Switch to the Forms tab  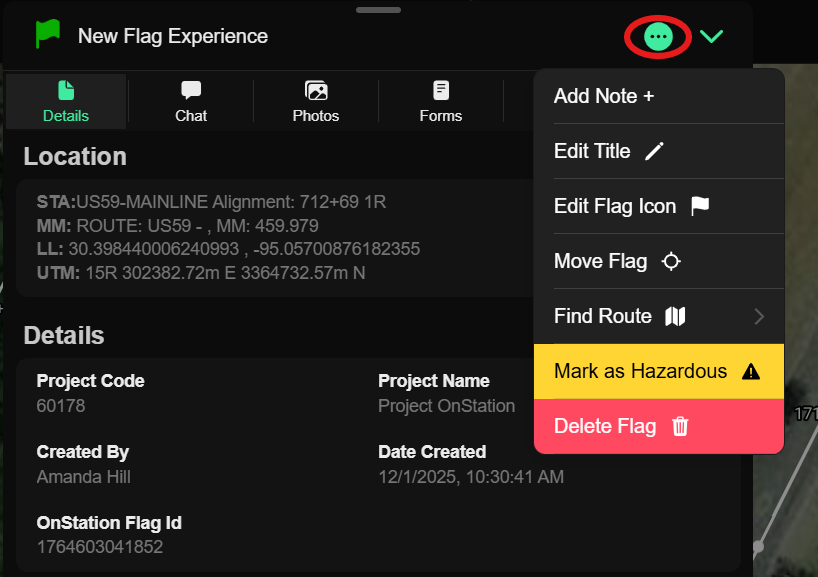441,102
